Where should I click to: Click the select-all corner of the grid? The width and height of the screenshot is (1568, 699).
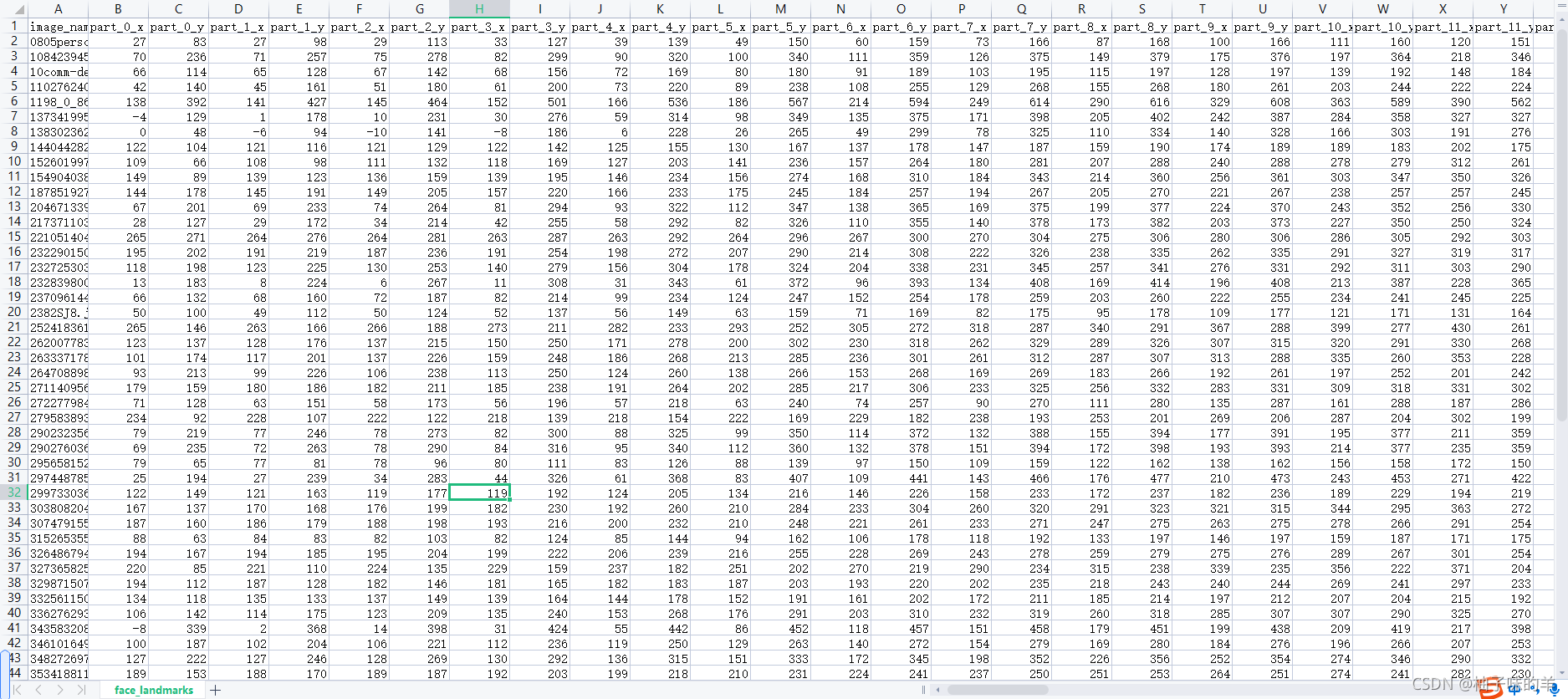[x=13, y=8]
